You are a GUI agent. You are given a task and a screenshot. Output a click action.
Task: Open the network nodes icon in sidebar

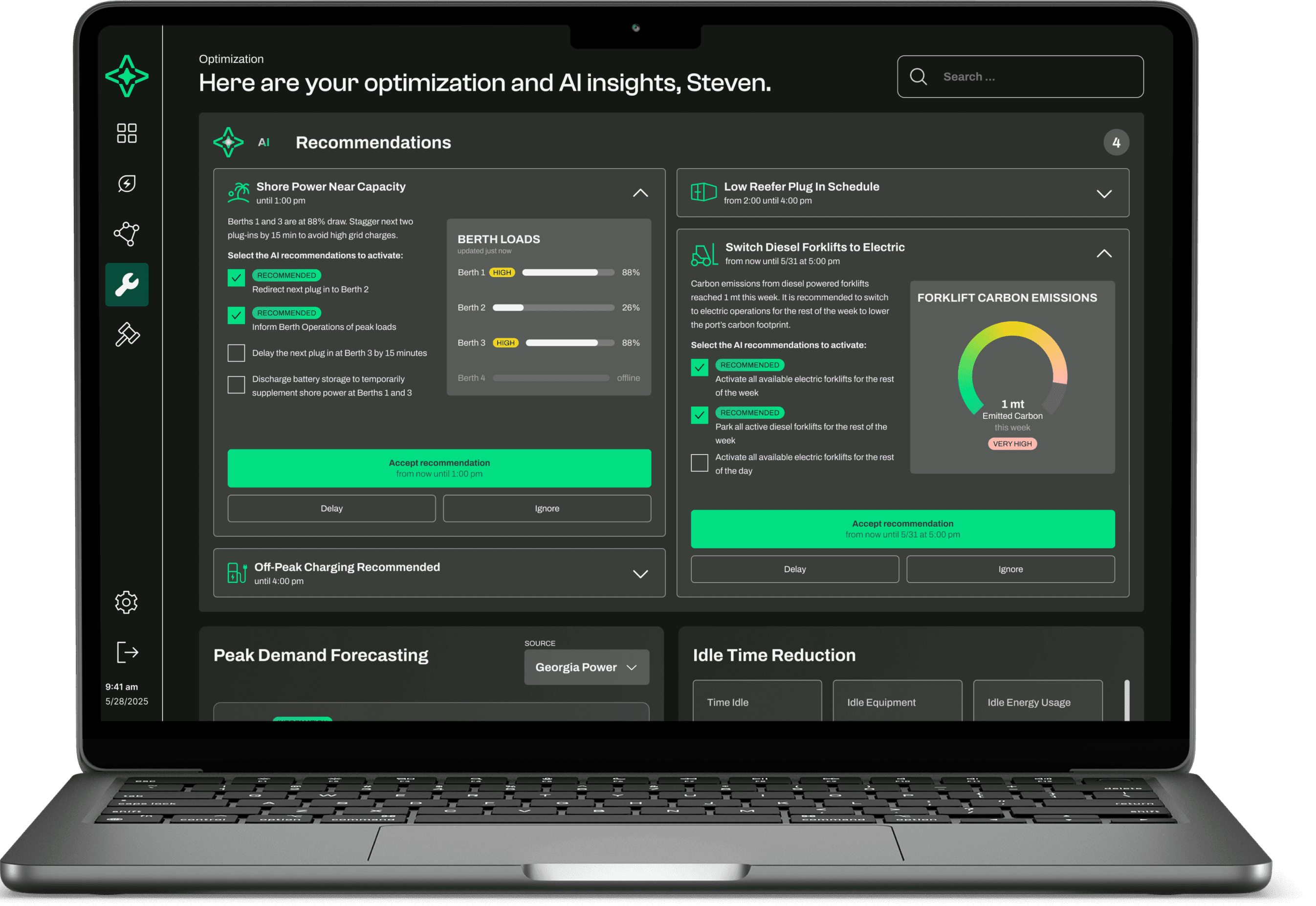click(x=127, y=233)
